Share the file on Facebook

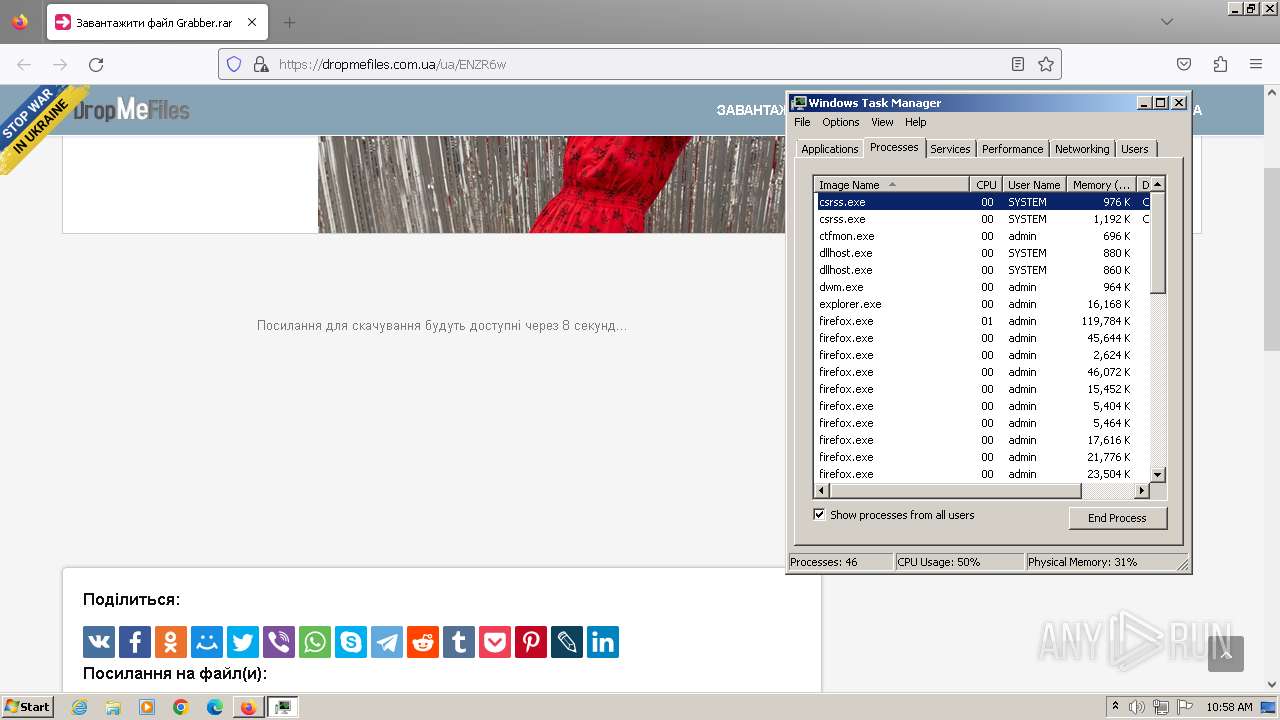tap(135, 642)
